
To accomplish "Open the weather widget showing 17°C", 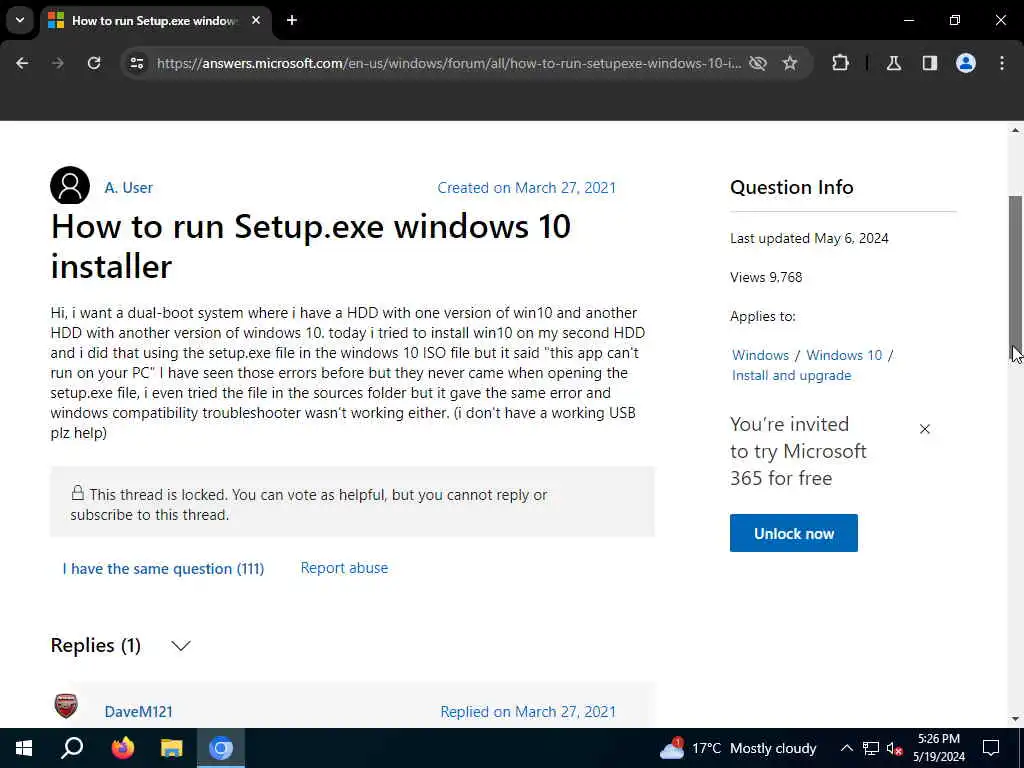I will point(738,748).
